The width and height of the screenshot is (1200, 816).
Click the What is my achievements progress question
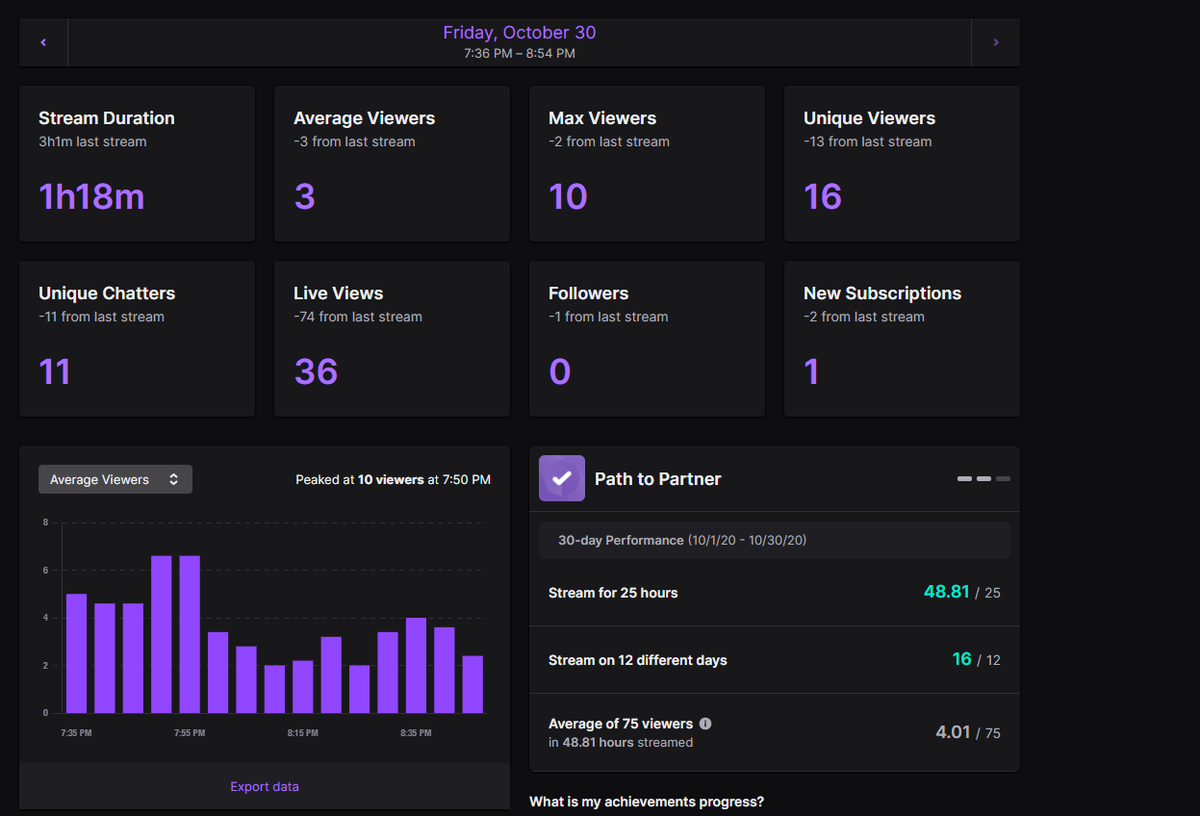click(x=647, y=802)
